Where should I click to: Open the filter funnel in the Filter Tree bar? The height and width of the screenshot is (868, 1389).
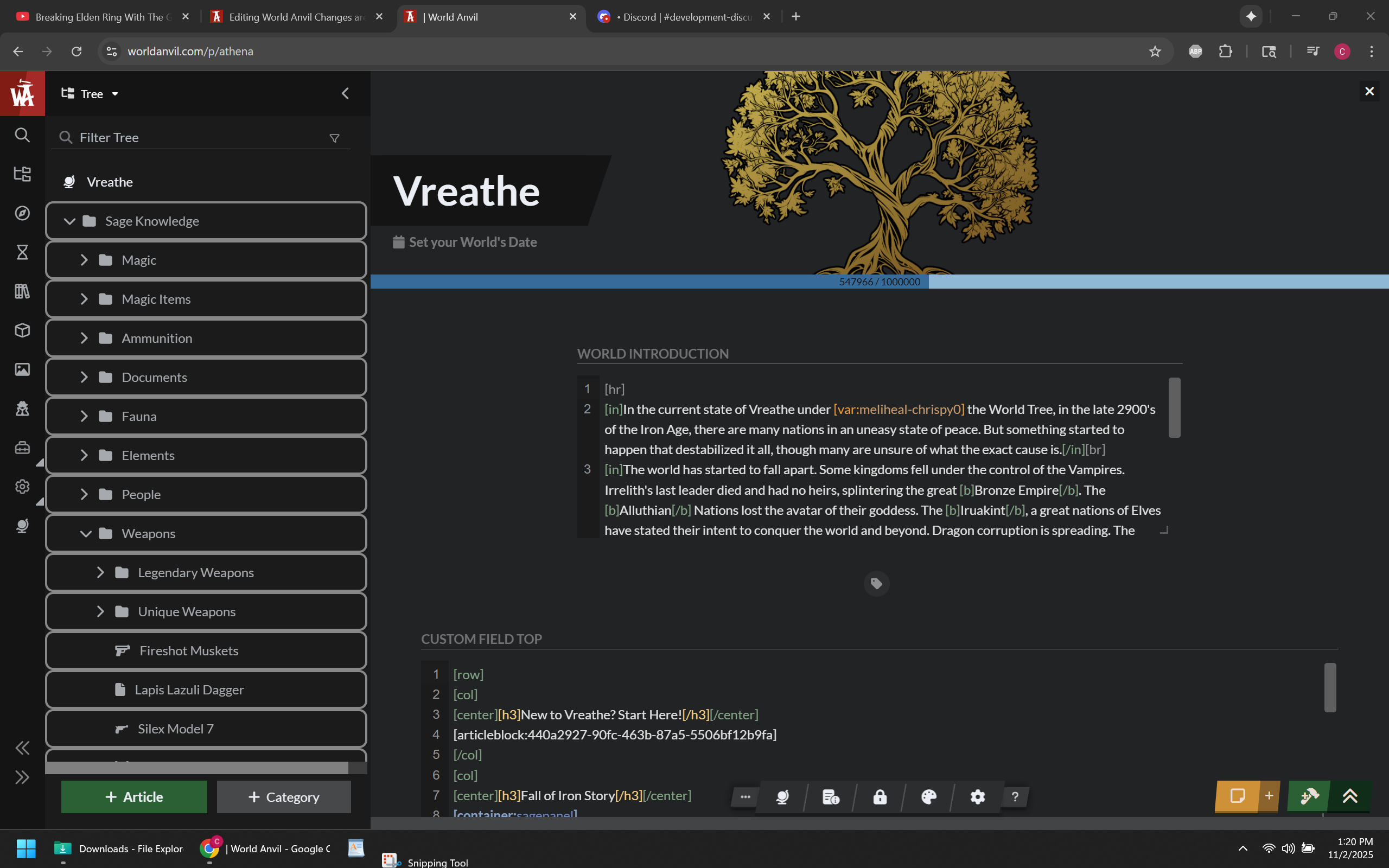pos(334,138)
